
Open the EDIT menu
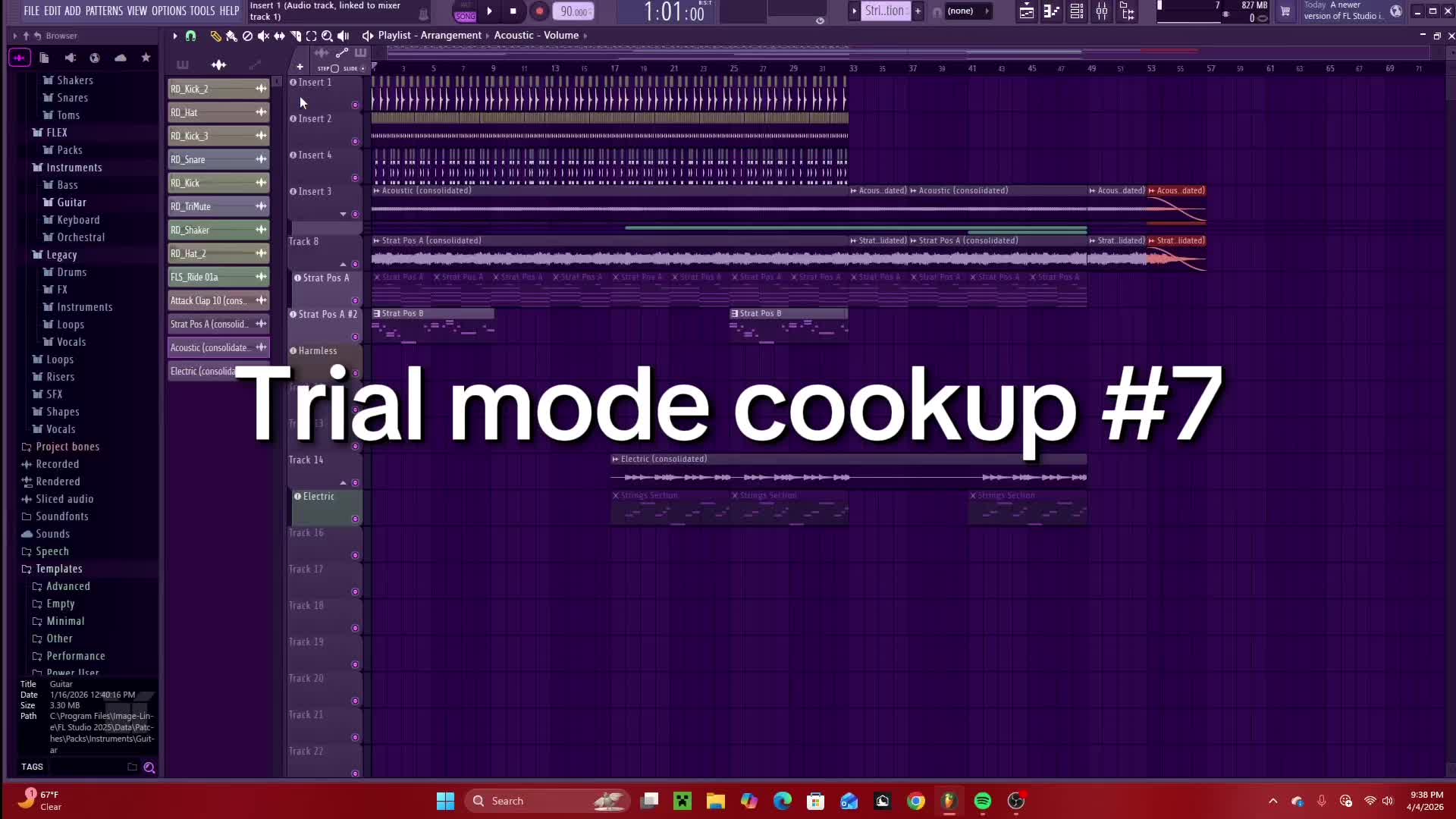pos(52,11)
